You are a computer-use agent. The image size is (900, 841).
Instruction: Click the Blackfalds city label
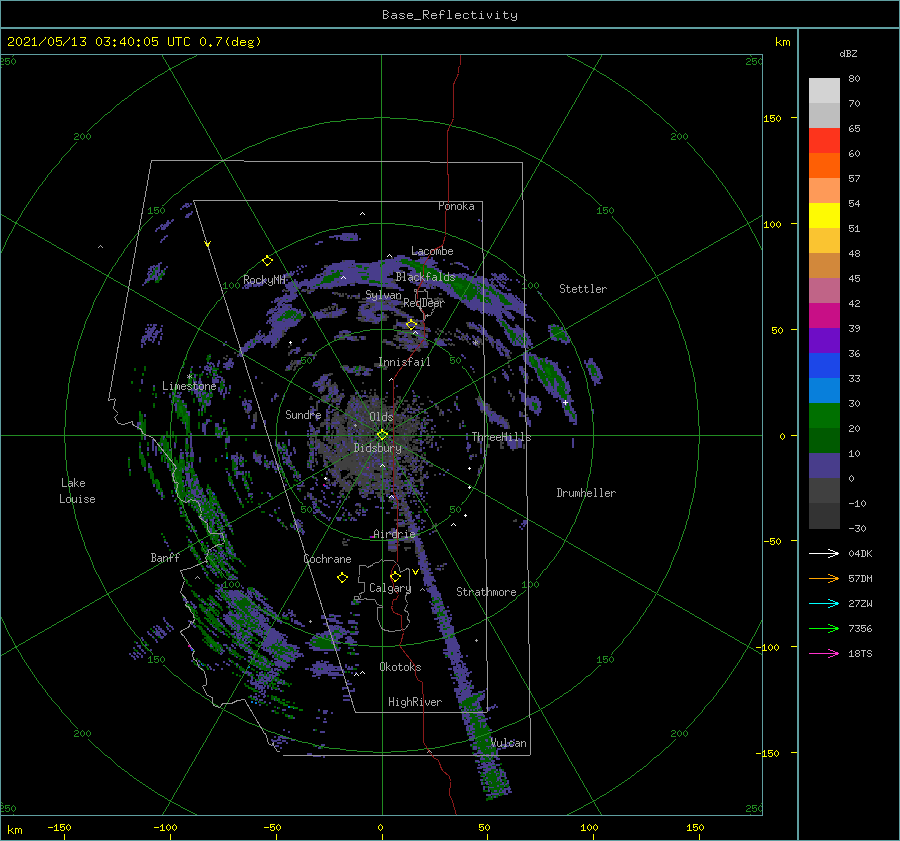[425, 277]
